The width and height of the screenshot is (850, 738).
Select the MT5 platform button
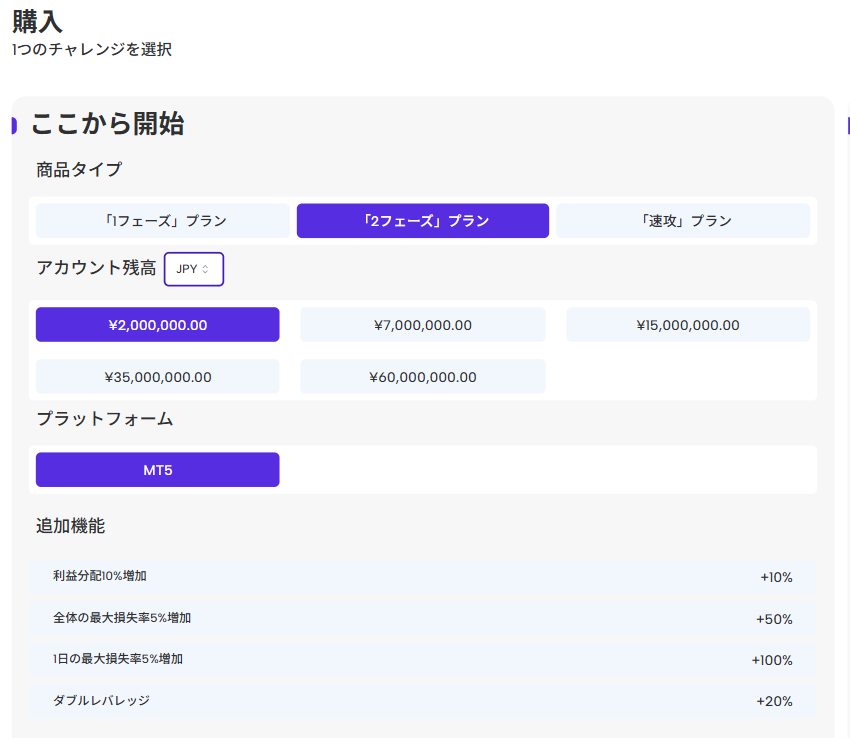click(x=158, y=470)
